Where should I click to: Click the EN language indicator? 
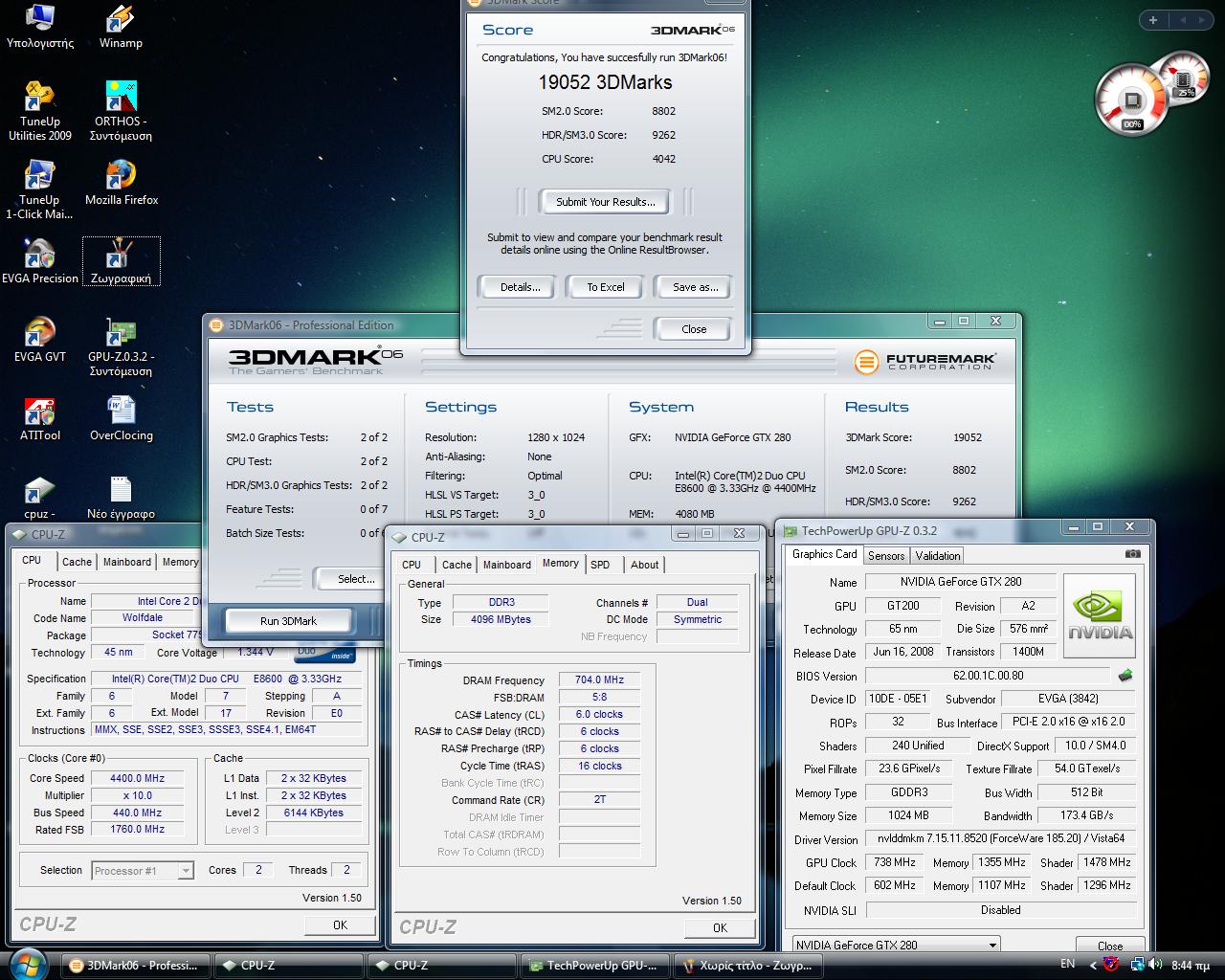(1068, 964)
